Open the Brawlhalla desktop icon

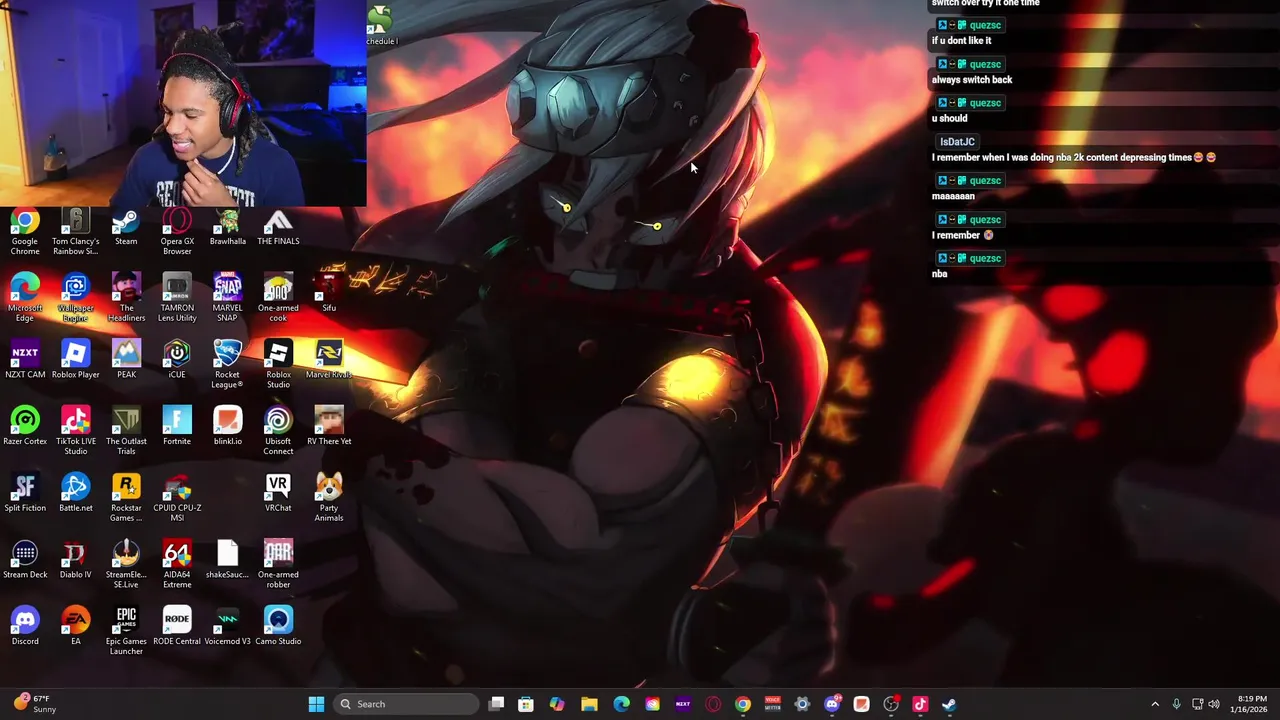[228, 226]
